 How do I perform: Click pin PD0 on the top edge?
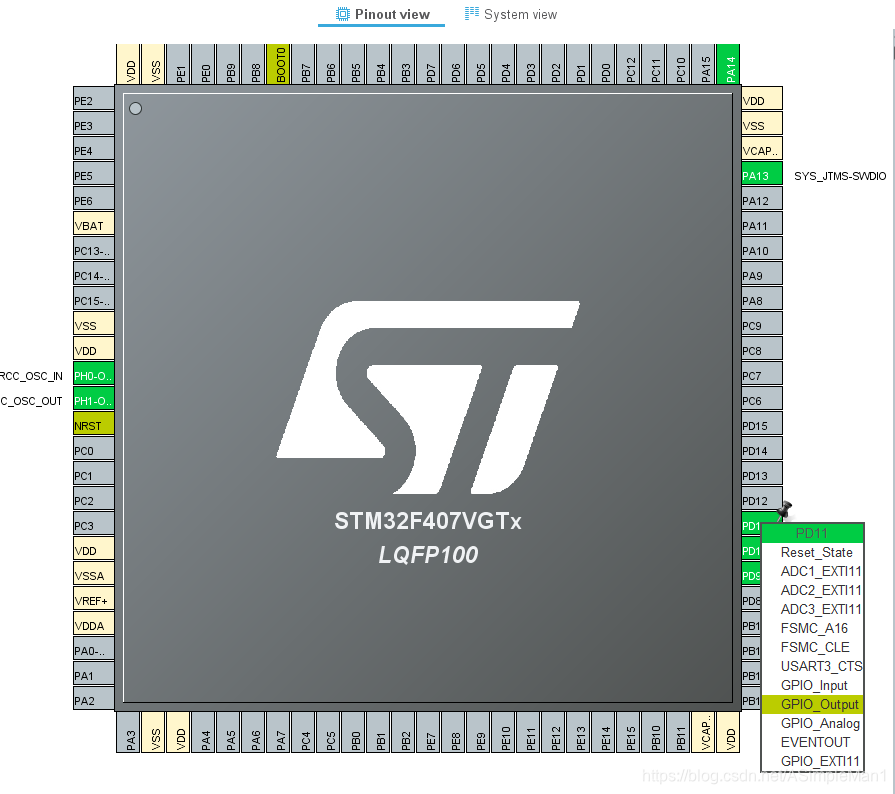click(603, 64)
